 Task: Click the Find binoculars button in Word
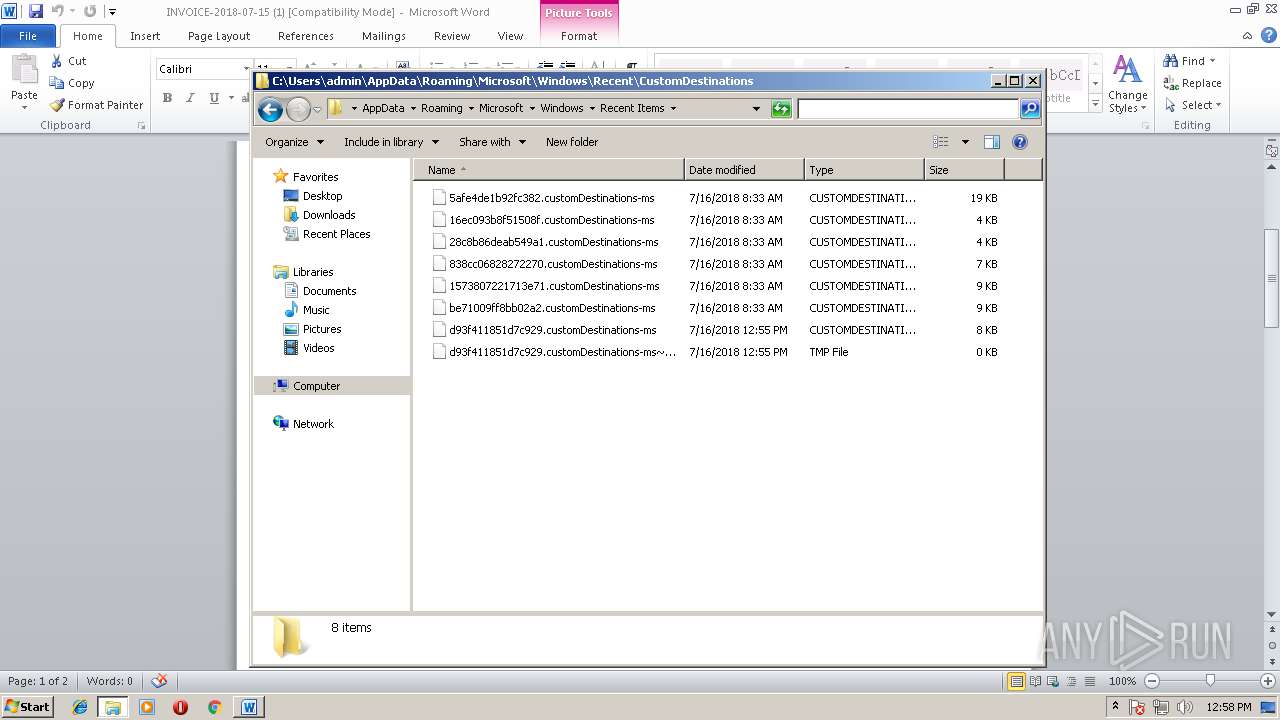click(1189, 61)
